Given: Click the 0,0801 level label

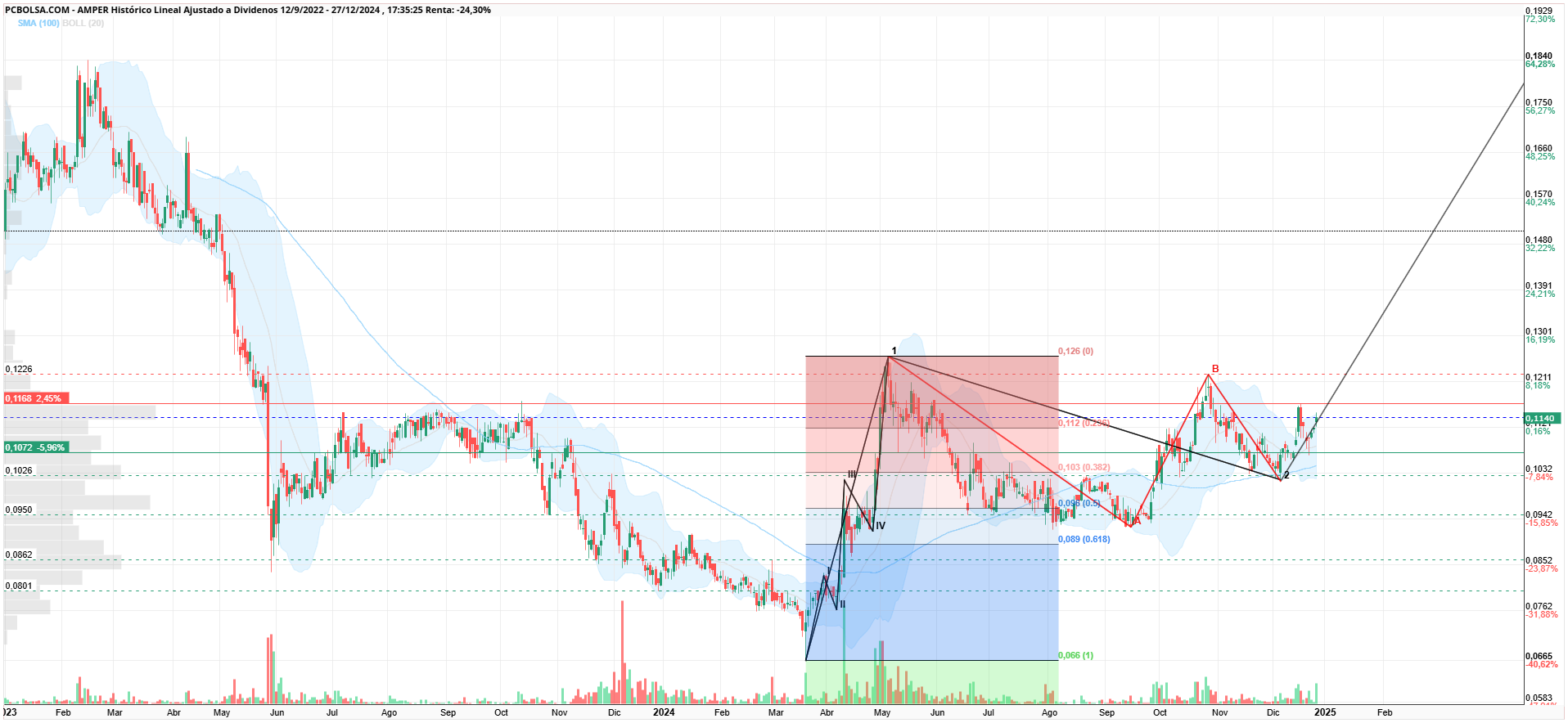Looking at the screenshot, I should [19, 586].
